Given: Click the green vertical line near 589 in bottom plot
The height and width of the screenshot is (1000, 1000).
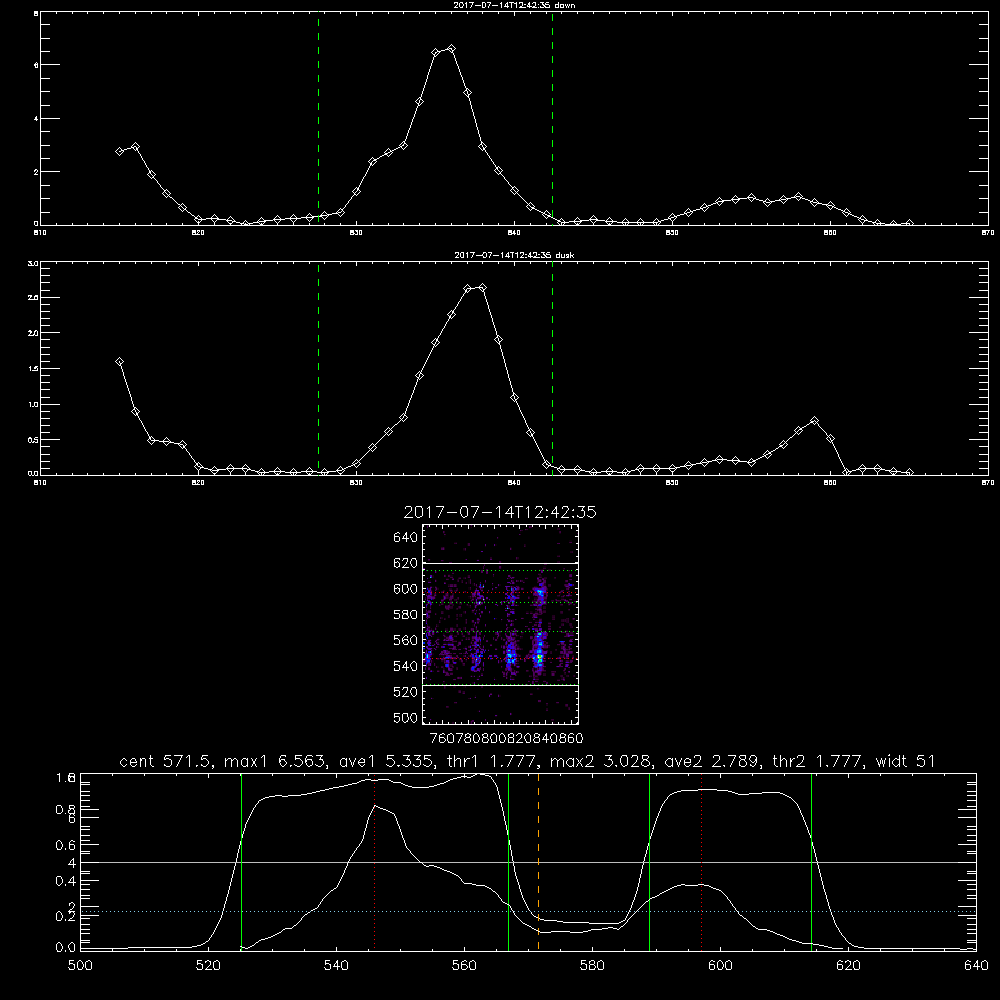Looking at the screenshot, I should pyautogui.click(x=649, y=861).
